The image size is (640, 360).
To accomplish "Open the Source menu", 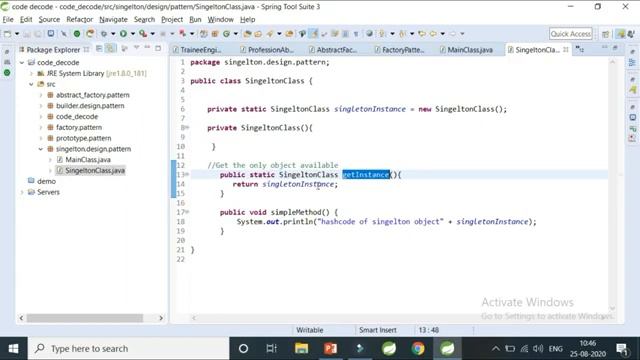I will pos(49,19).
